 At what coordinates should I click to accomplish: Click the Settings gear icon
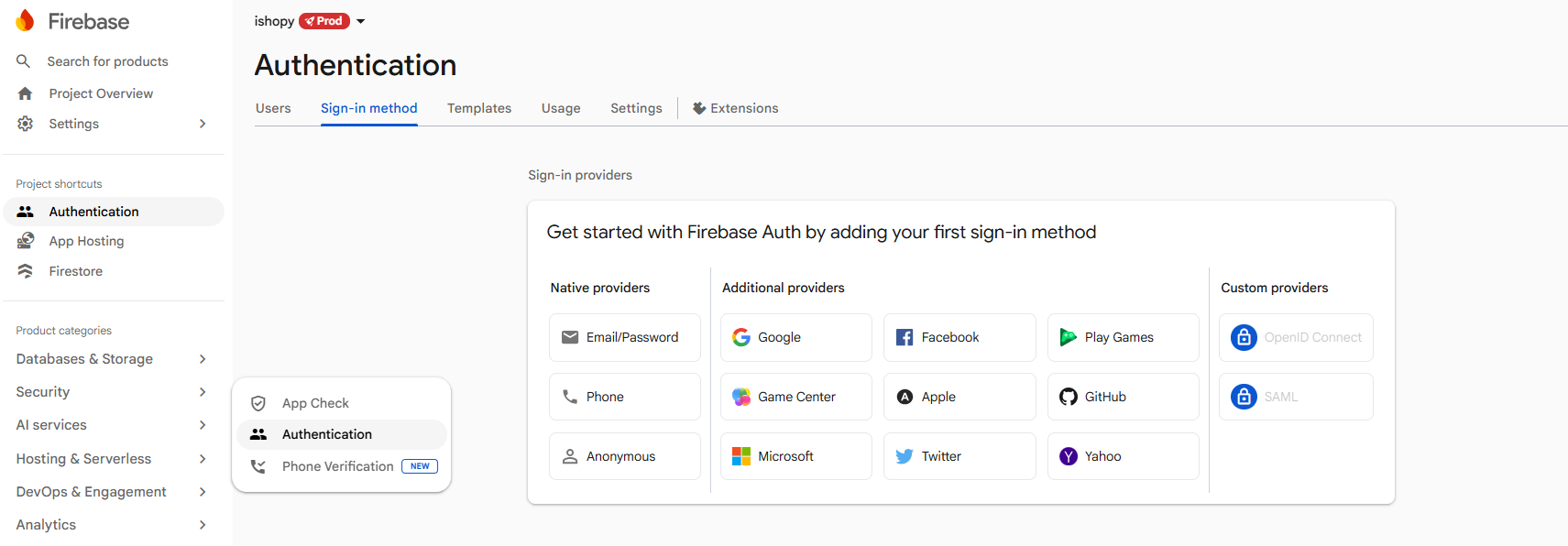pyautogui.click(x=26, y=124)
